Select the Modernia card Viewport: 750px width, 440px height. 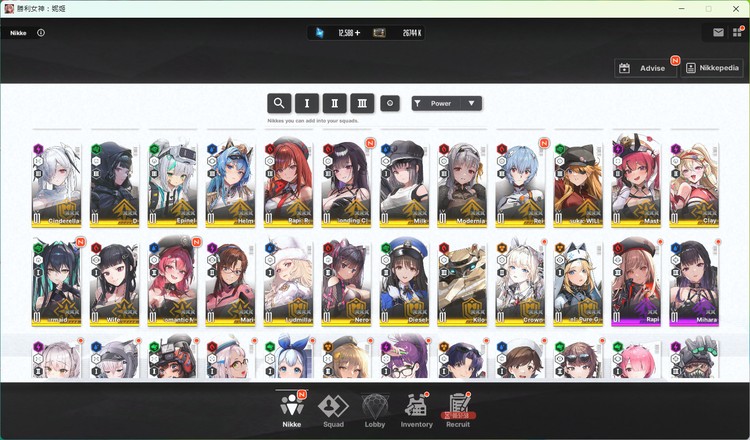click(x=462, y=184)
